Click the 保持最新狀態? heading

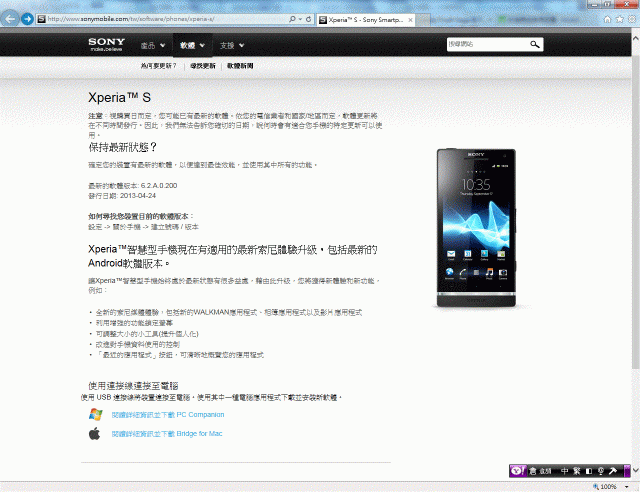(x=123, y=147)
